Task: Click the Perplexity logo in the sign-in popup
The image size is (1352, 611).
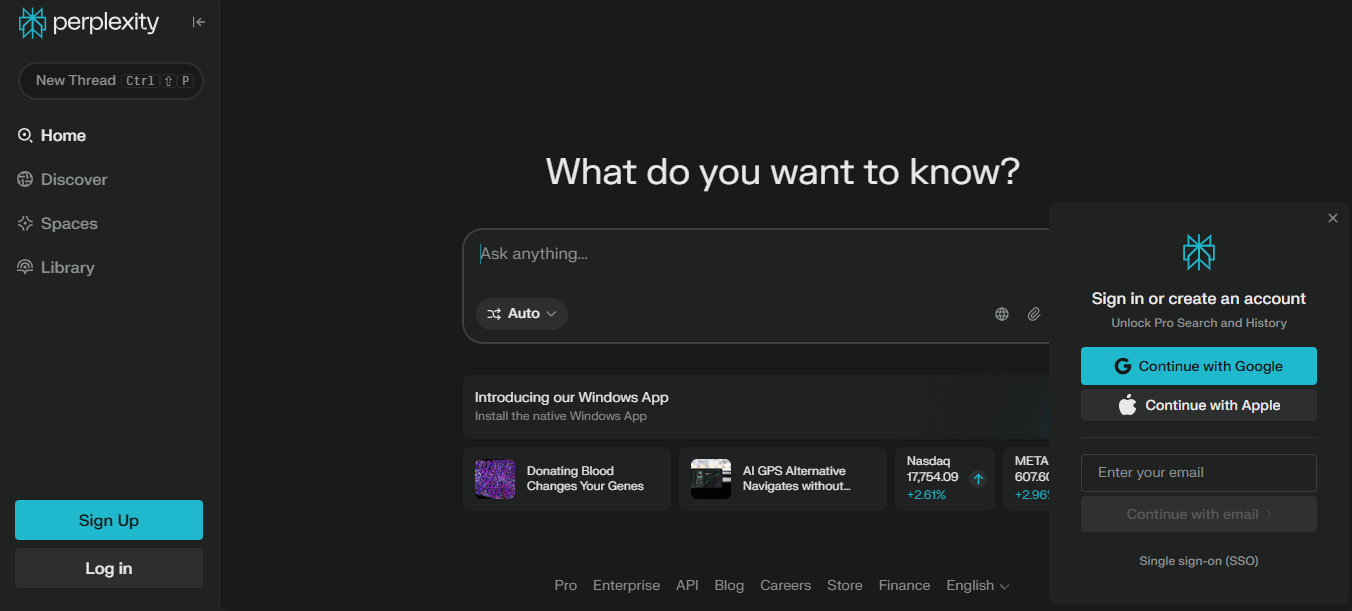Action: click(x=1199, y=253)
